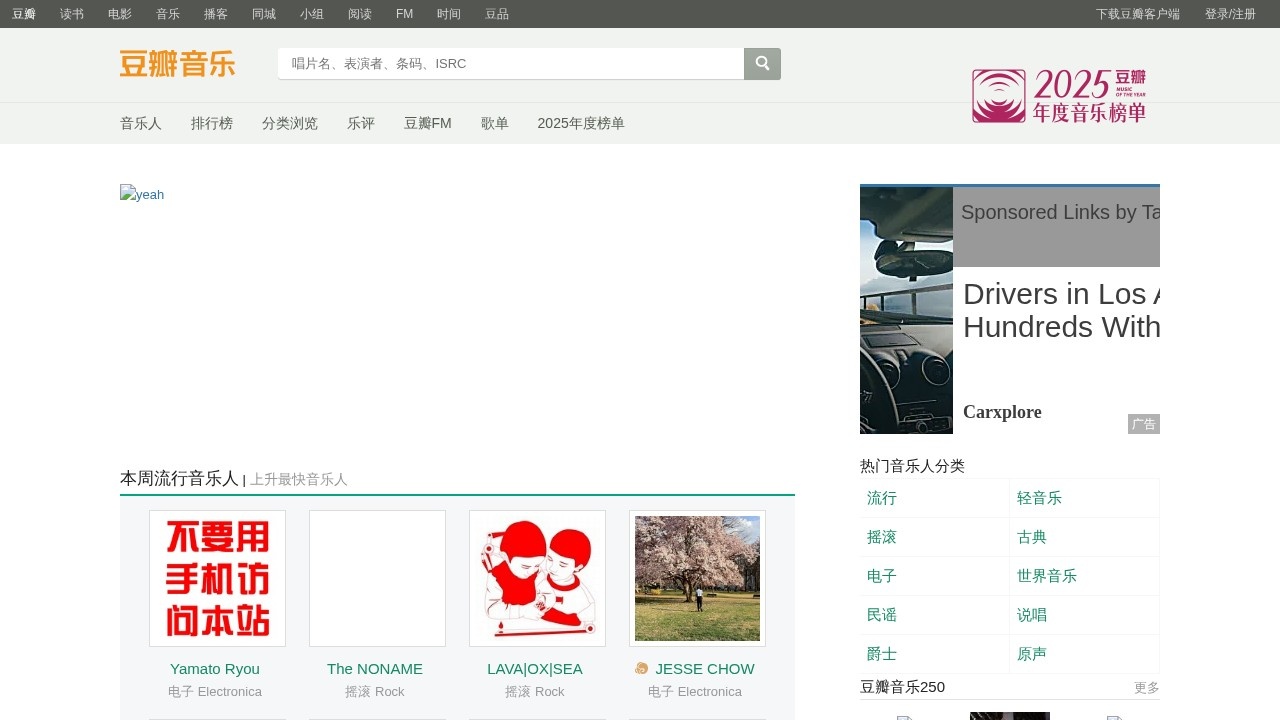Click the search magnifier icon
The height and width of the screenshot is (720, 1280).
762,63
